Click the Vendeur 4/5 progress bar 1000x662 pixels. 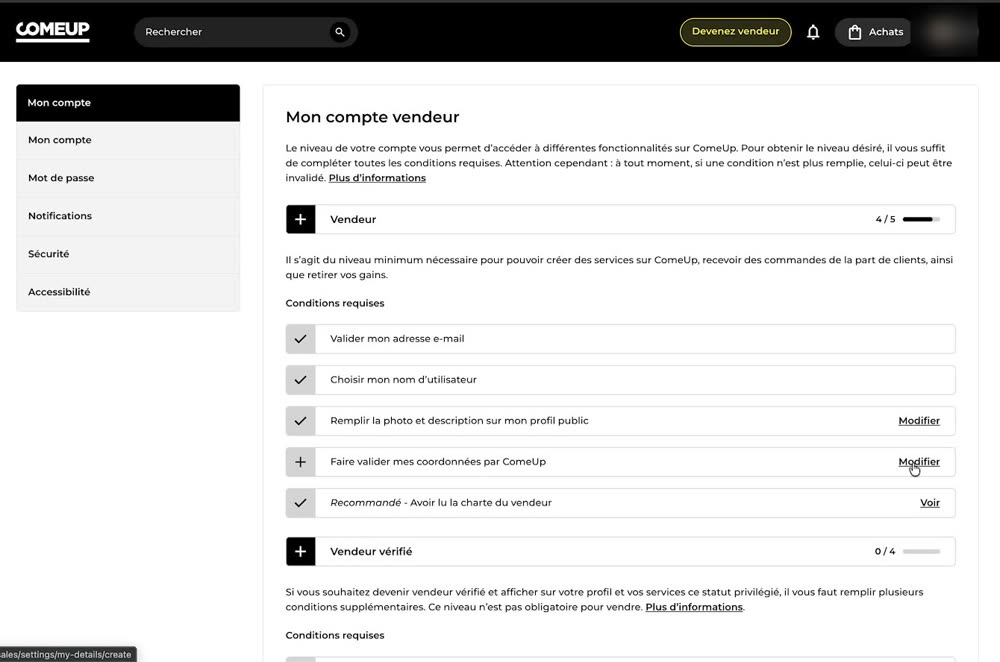click(x=921, y=219)
